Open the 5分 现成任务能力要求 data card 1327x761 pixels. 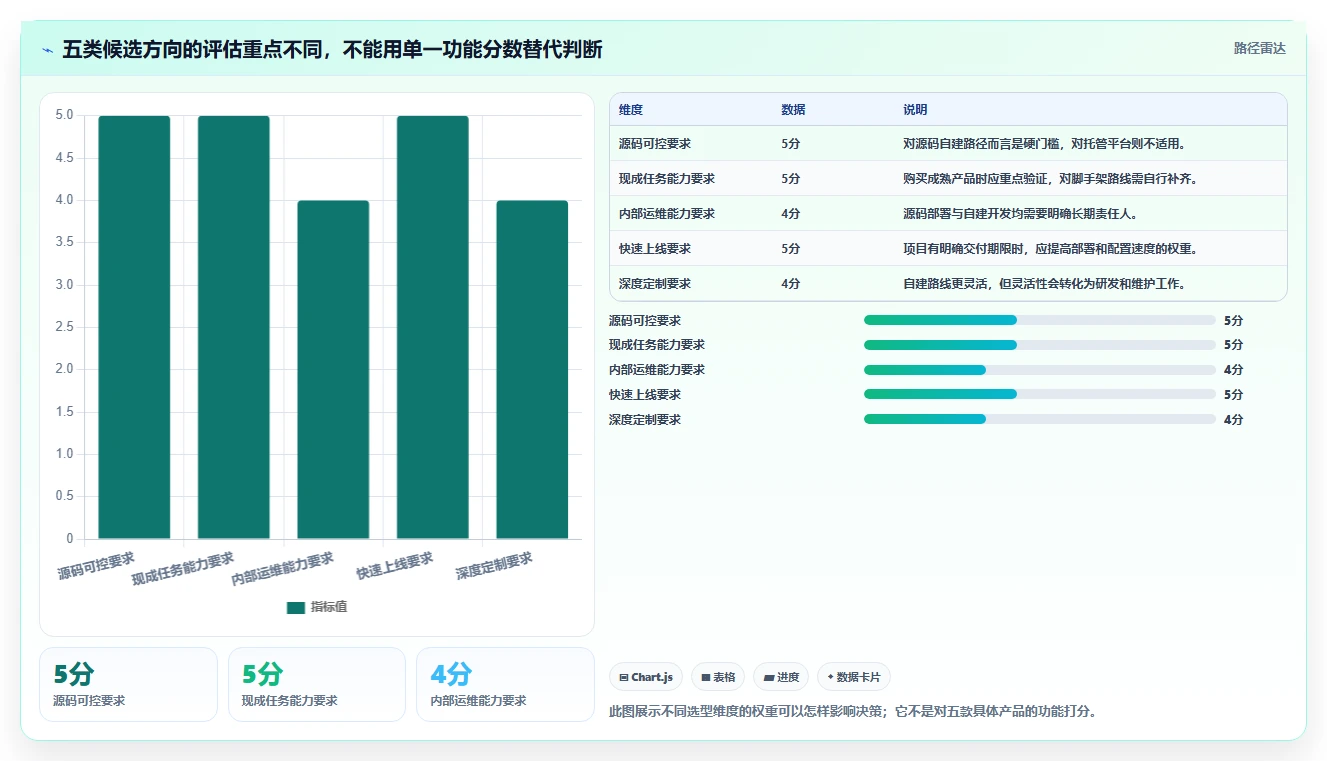point(317,684)
